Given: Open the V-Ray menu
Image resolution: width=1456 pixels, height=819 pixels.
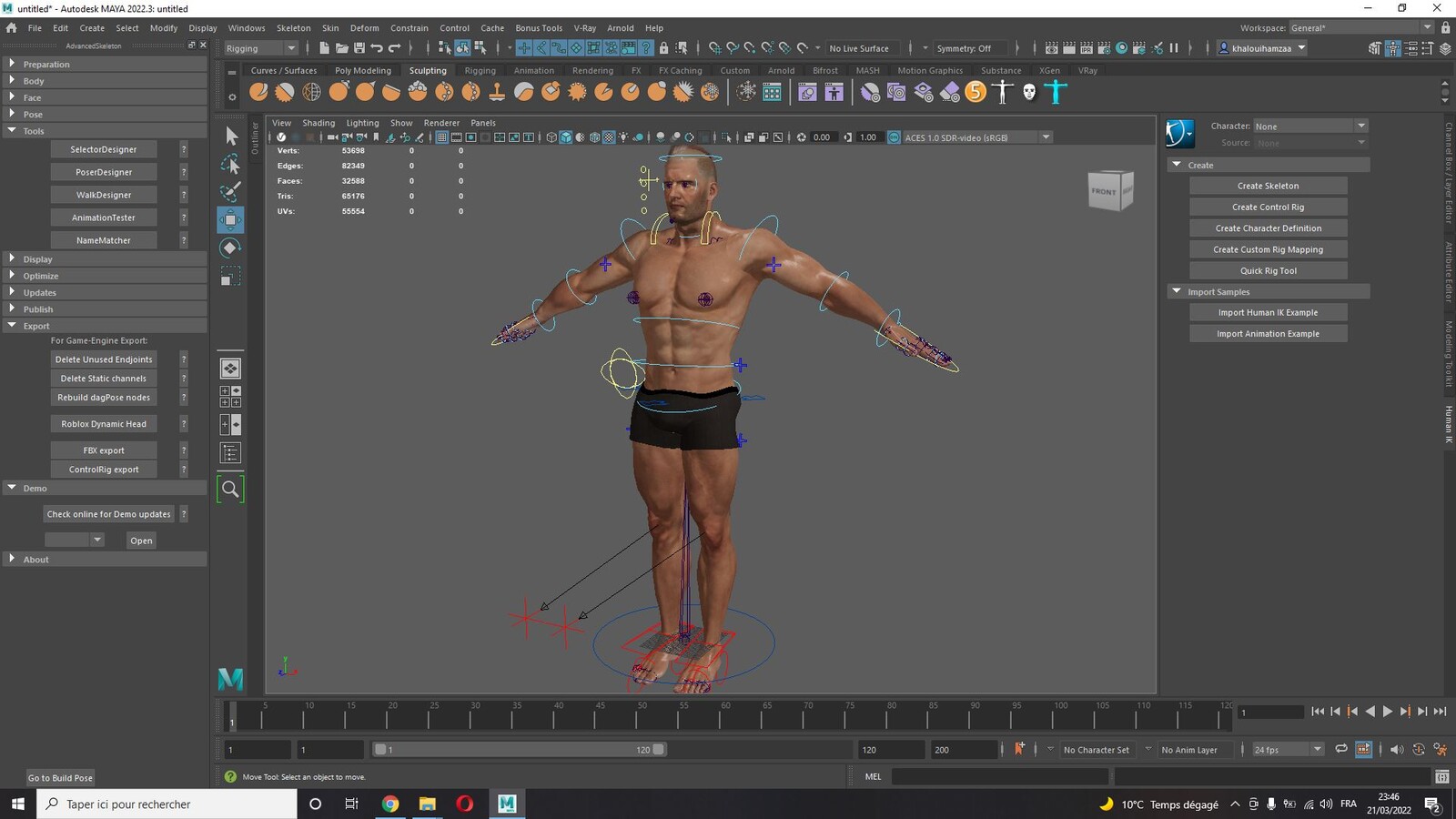Looking at the screenshot, I should [x=584, y=28].
